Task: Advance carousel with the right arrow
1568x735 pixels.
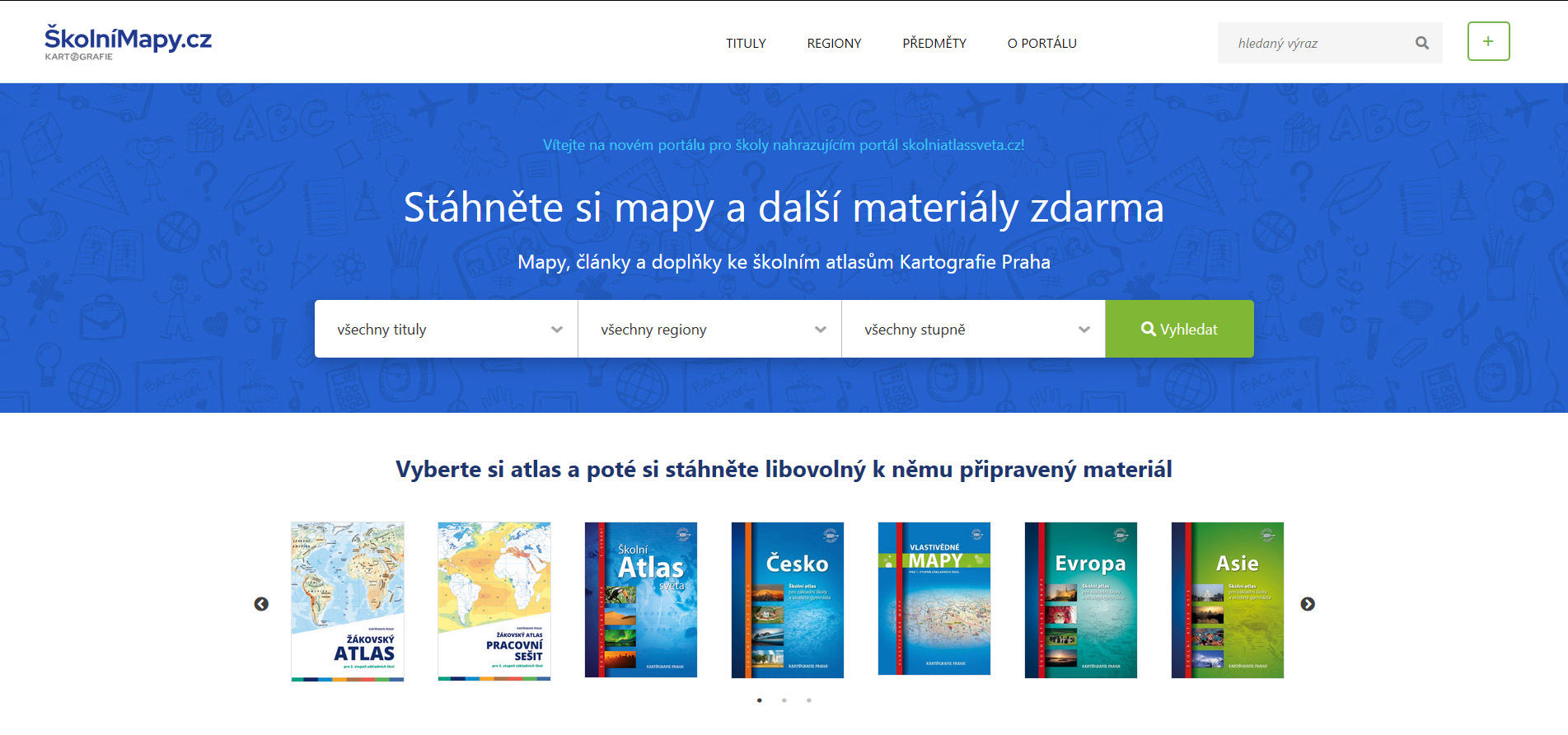Action: click(x=1308, y=604)
